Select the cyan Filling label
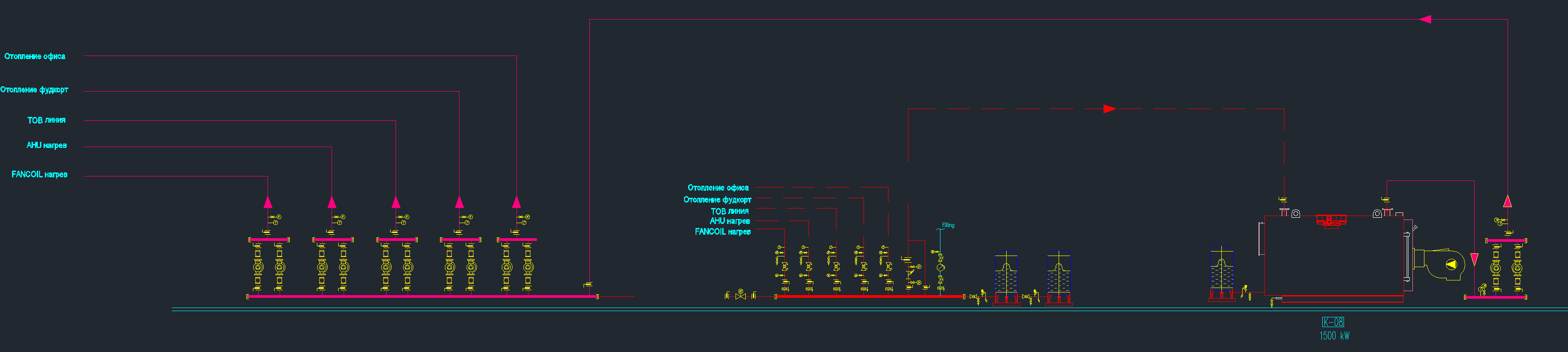Viewport: 1568px width, 352px height. (948, 225)
